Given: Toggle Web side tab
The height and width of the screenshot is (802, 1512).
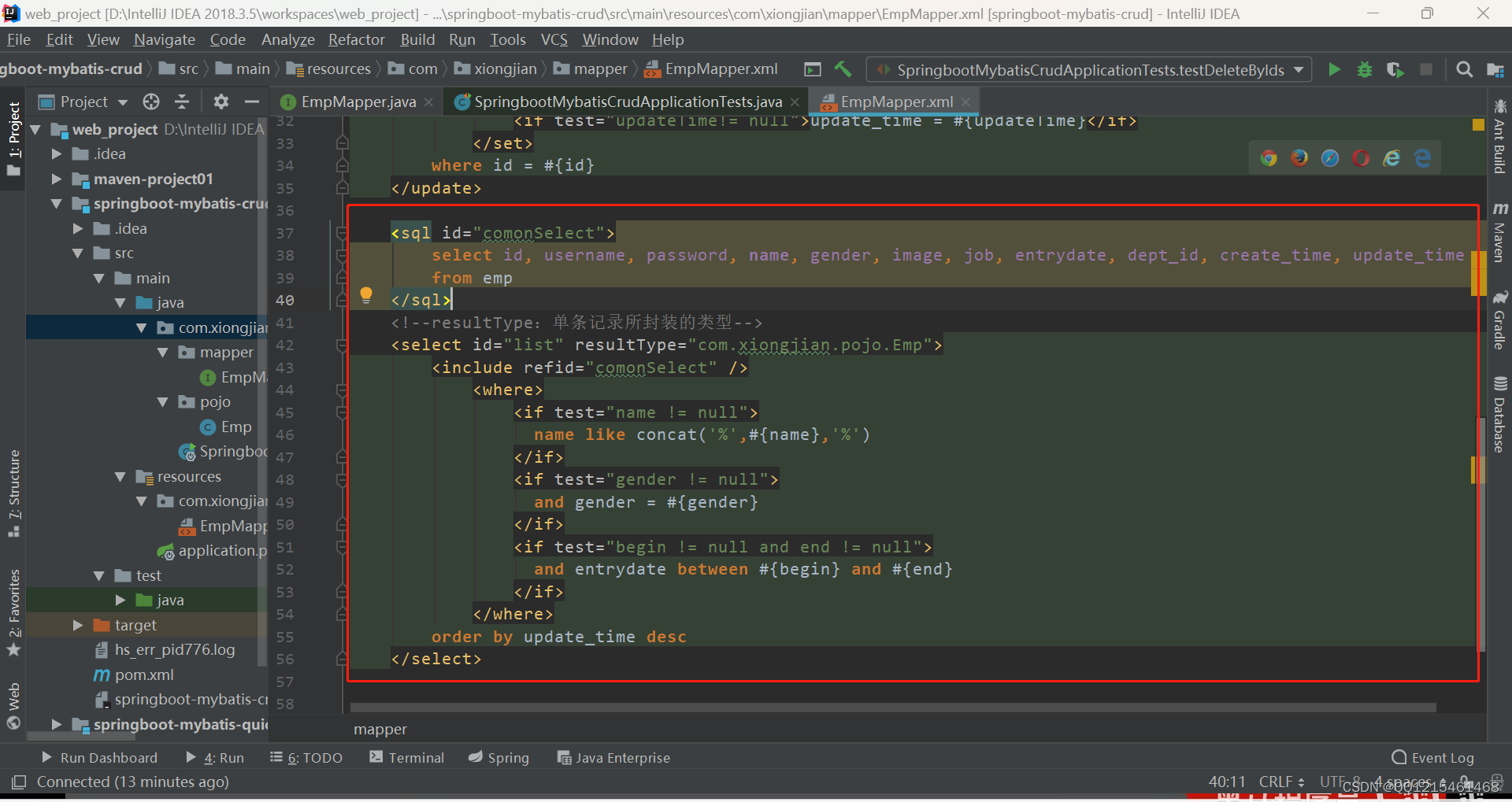Looking at the screenshot, I should click(x=13, y=706).
